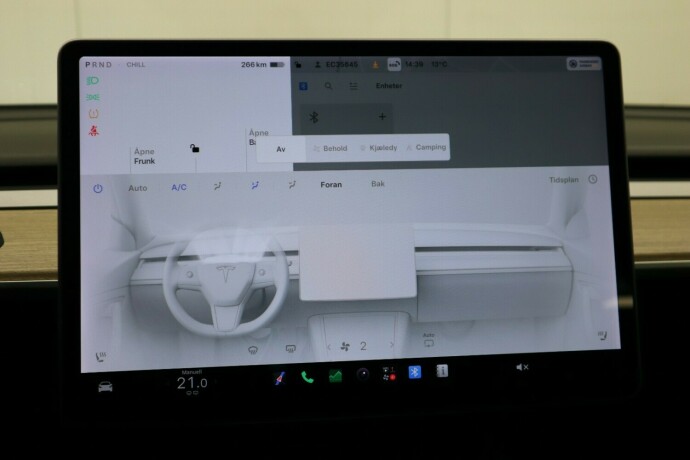Select Camping climate mode

(x=426, y=147)
